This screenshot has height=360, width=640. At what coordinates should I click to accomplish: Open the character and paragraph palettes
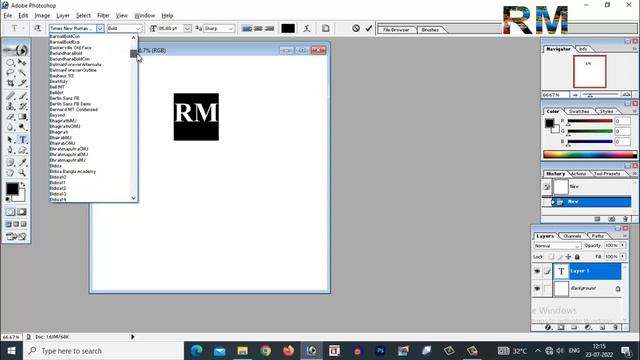coord(325,28)
